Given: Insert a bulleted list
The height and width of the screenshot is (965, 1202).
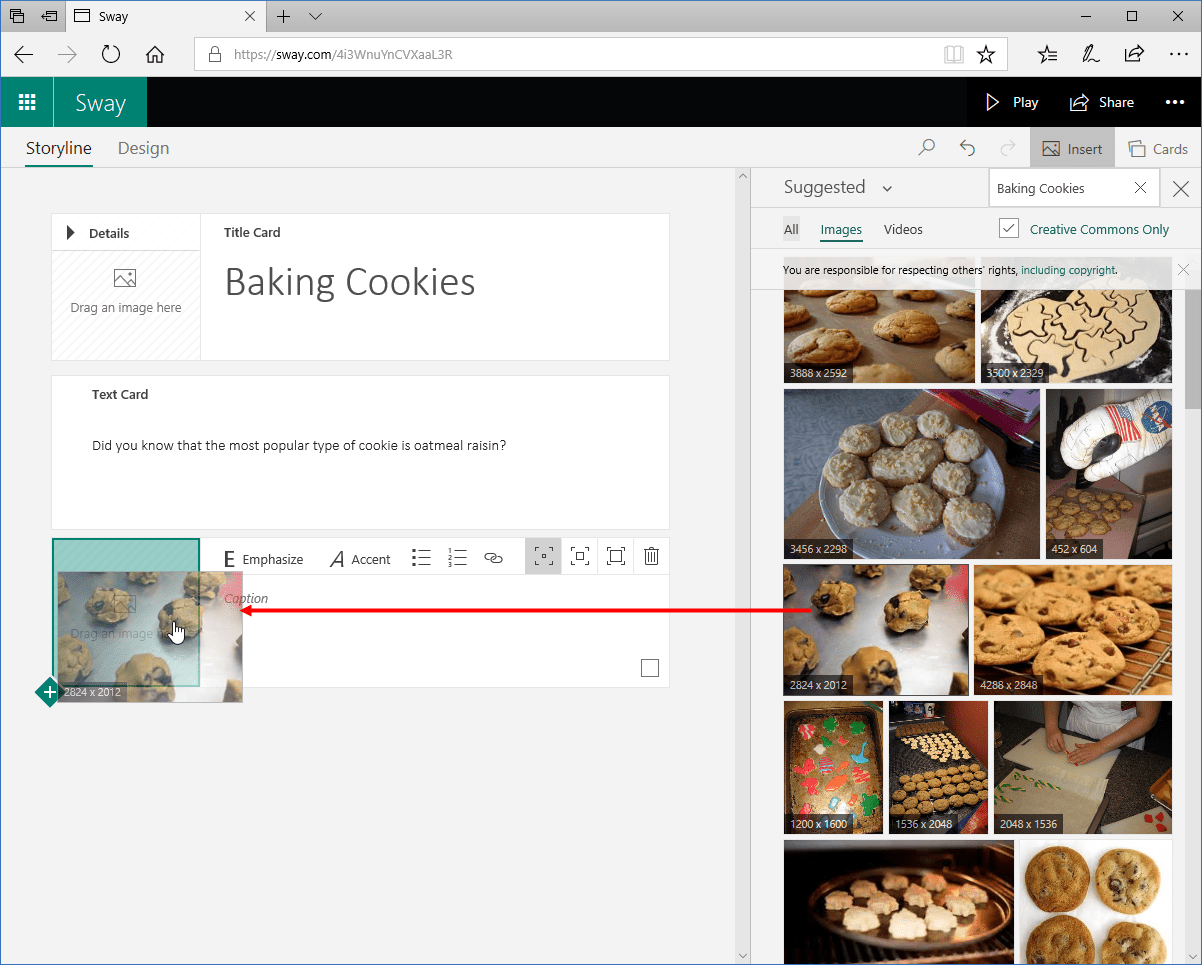Looking at the screenshot, I should (422, 557).
